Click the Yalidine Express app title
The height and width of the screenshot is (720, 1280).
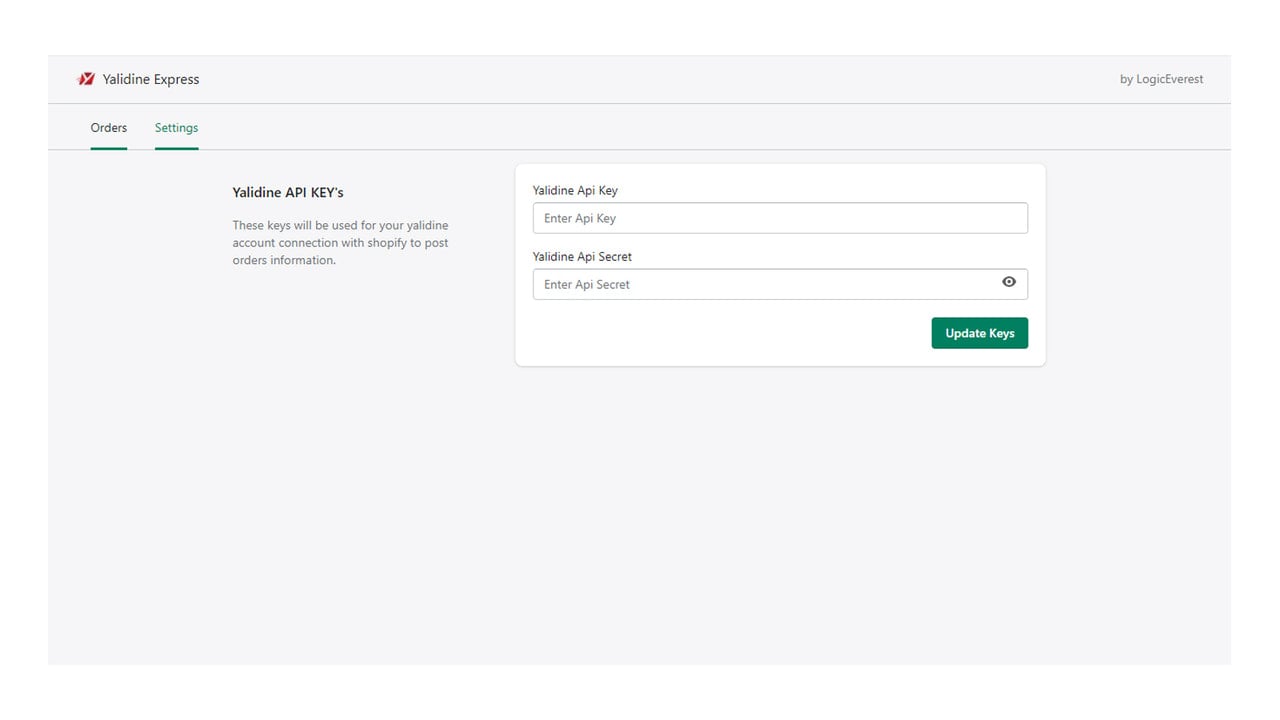pos(151,79)
